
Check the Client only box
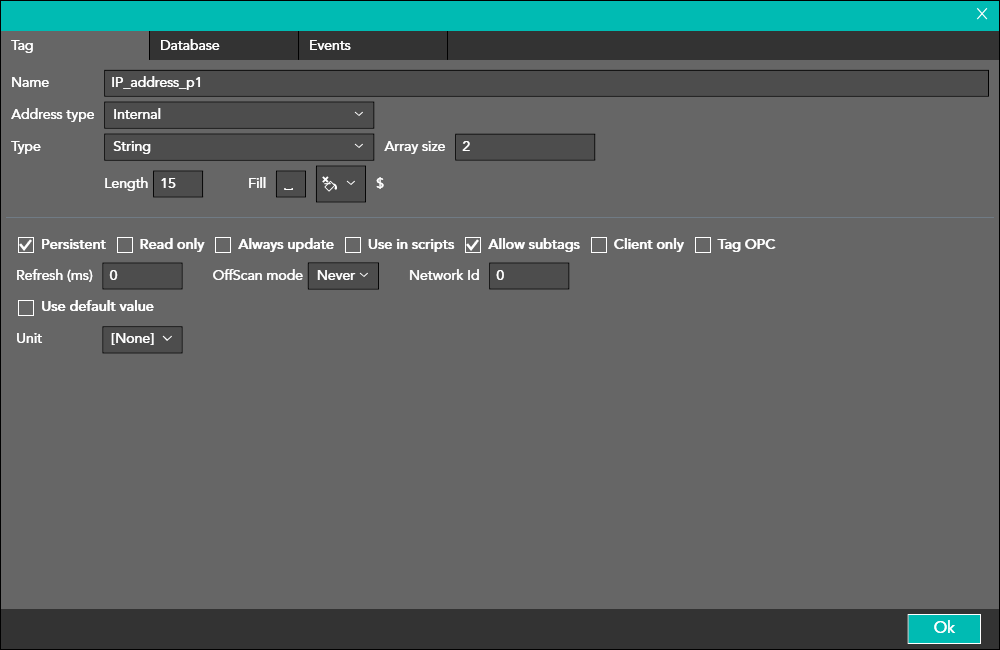[x=599, y=245]
